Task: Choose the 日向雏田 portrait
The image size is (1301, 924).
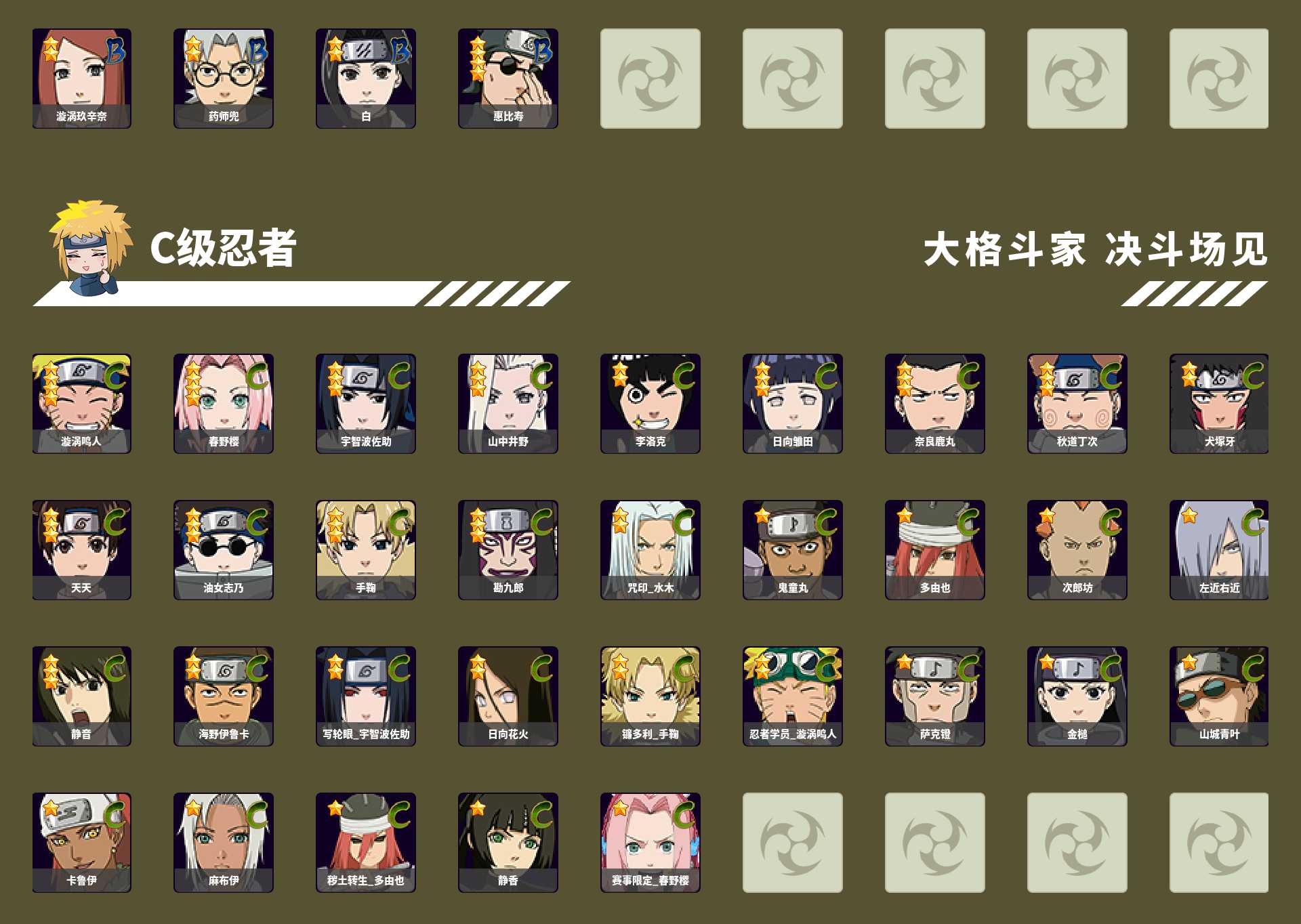Action: [793, 404]
